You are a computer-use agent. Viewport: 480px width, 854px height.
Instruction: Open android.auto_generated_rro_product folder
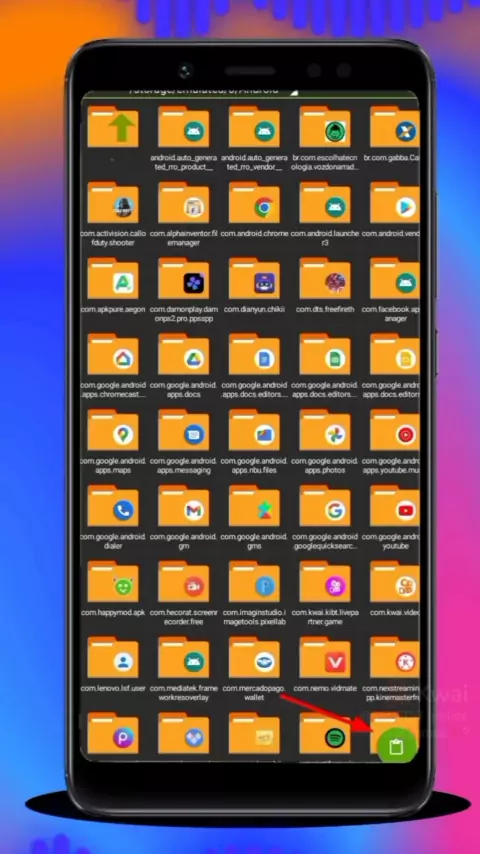point(184,127)
